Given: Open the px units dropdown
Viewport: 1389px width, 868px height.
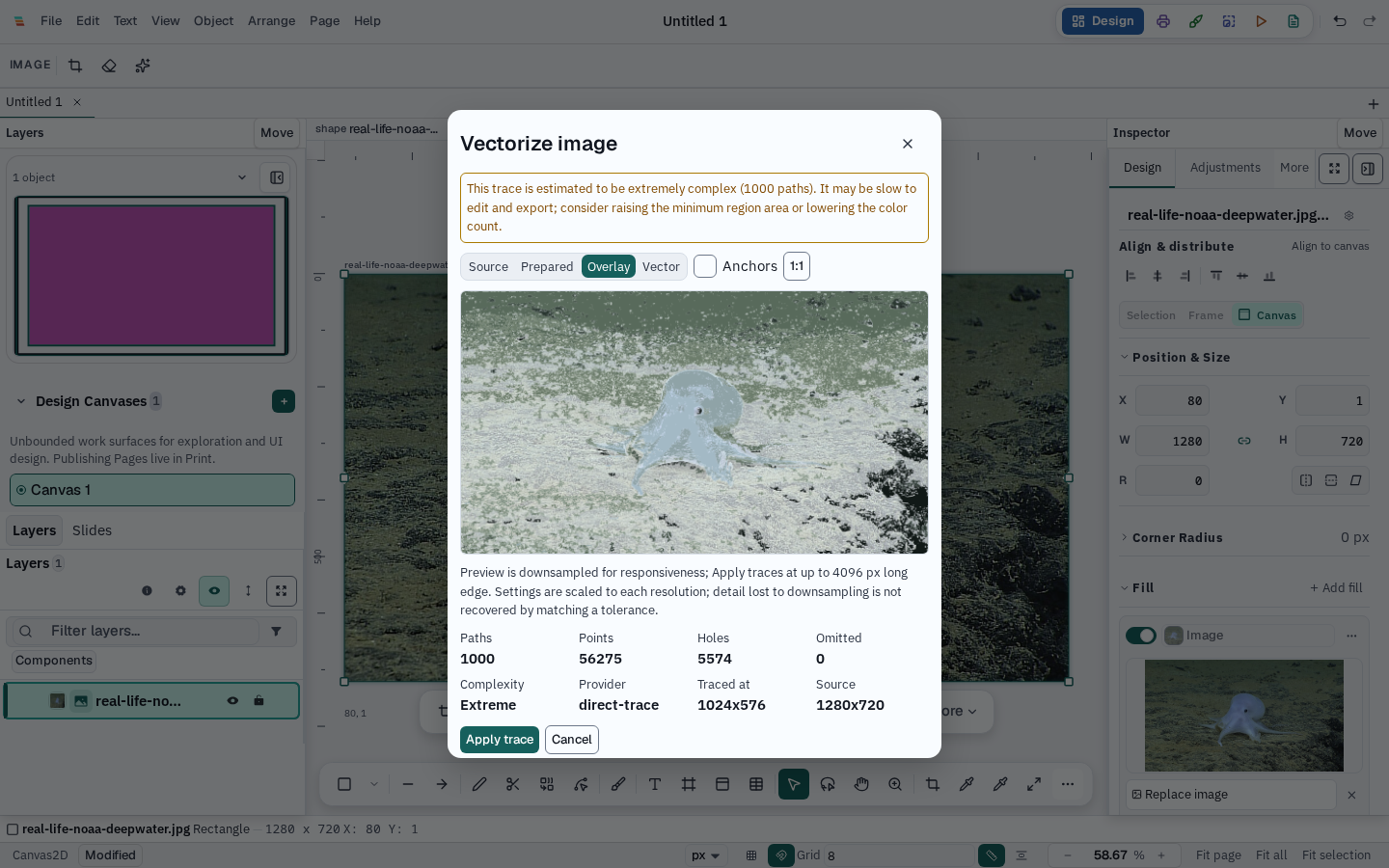Looking at the screenshot, I should pos(706,855).
